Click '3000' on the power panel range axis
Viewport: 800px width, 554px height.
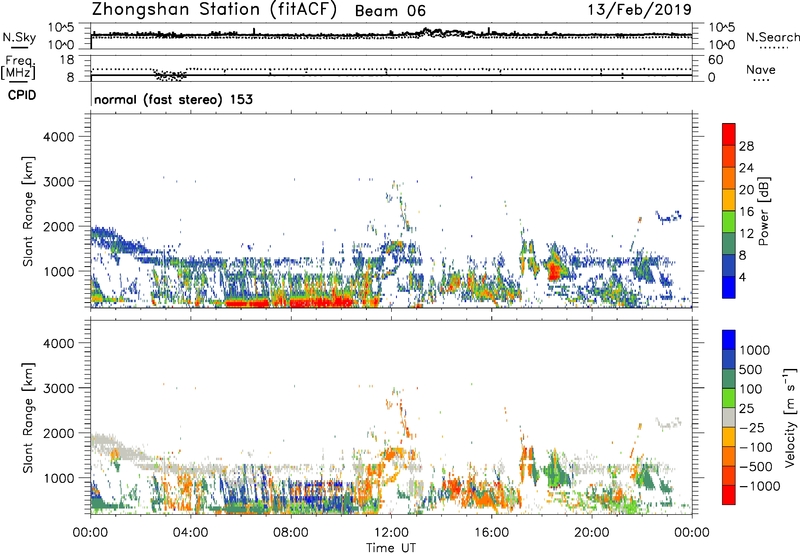(59, 182)
